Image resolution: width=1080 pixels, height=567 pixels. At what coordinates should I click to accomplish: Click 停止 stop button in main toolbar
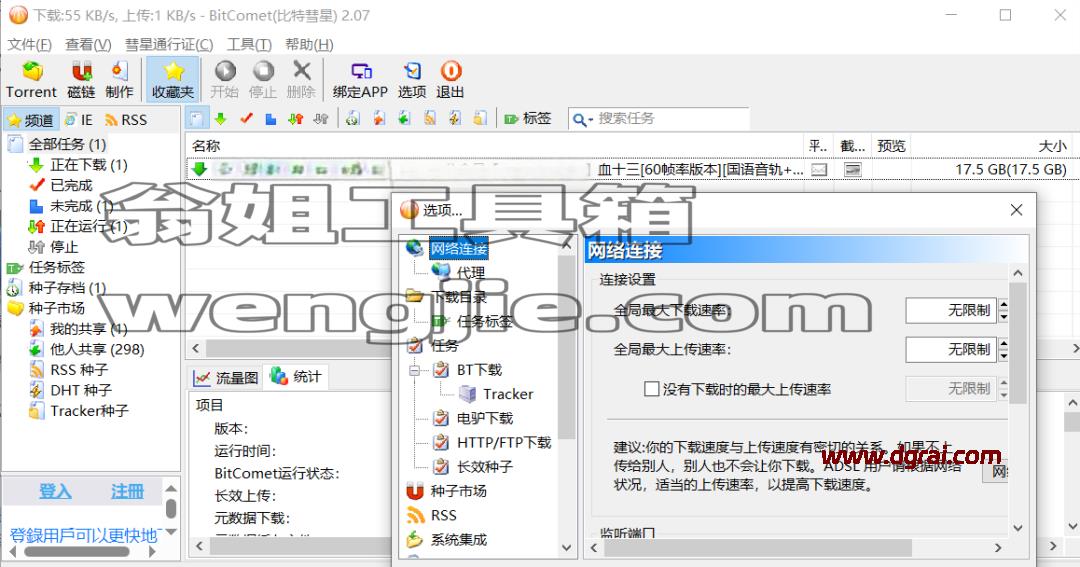pyautogui.click(x=262, y=79)
